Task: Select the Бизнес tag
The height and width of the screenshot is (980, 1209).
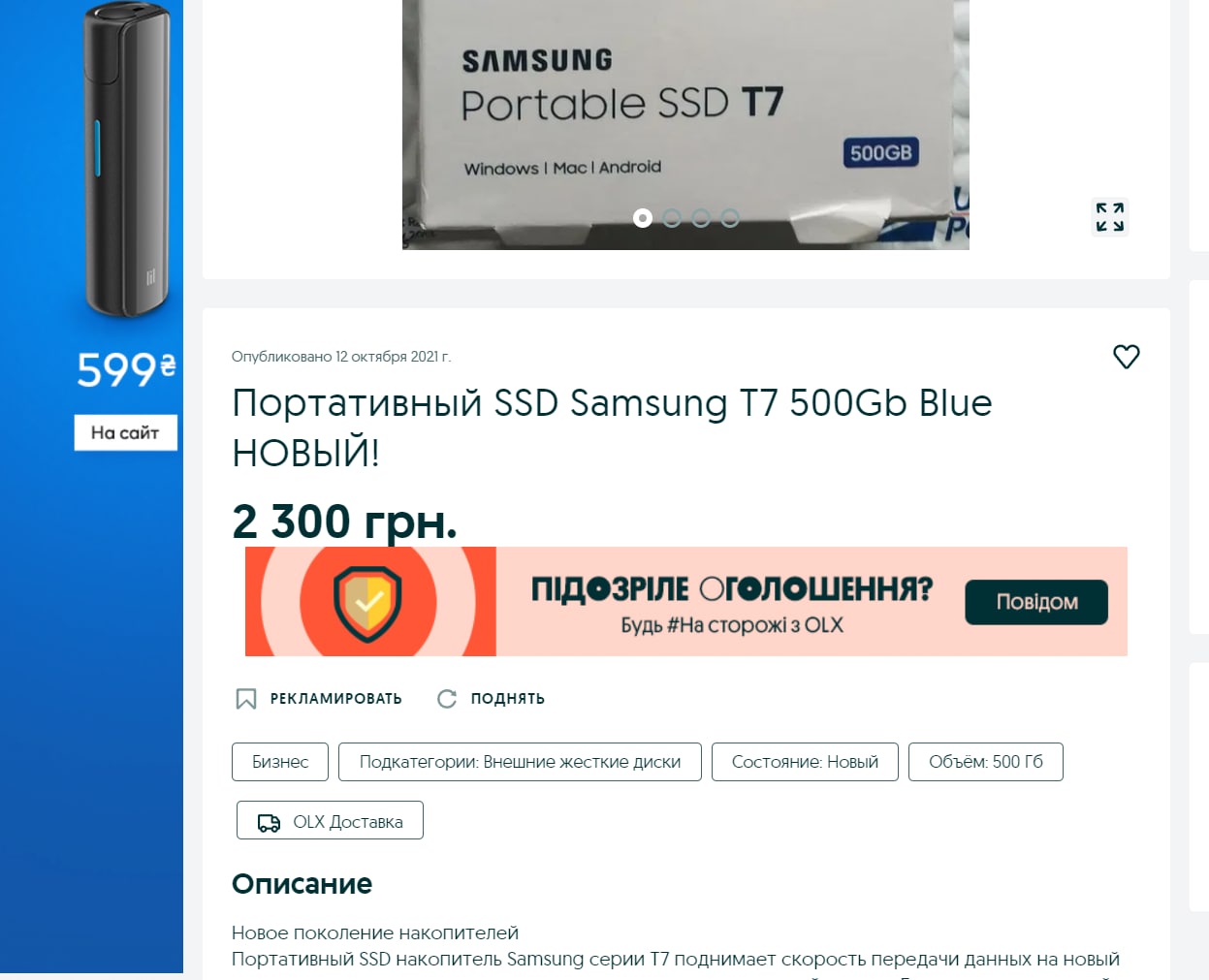Action: click(x=280, y=762)
